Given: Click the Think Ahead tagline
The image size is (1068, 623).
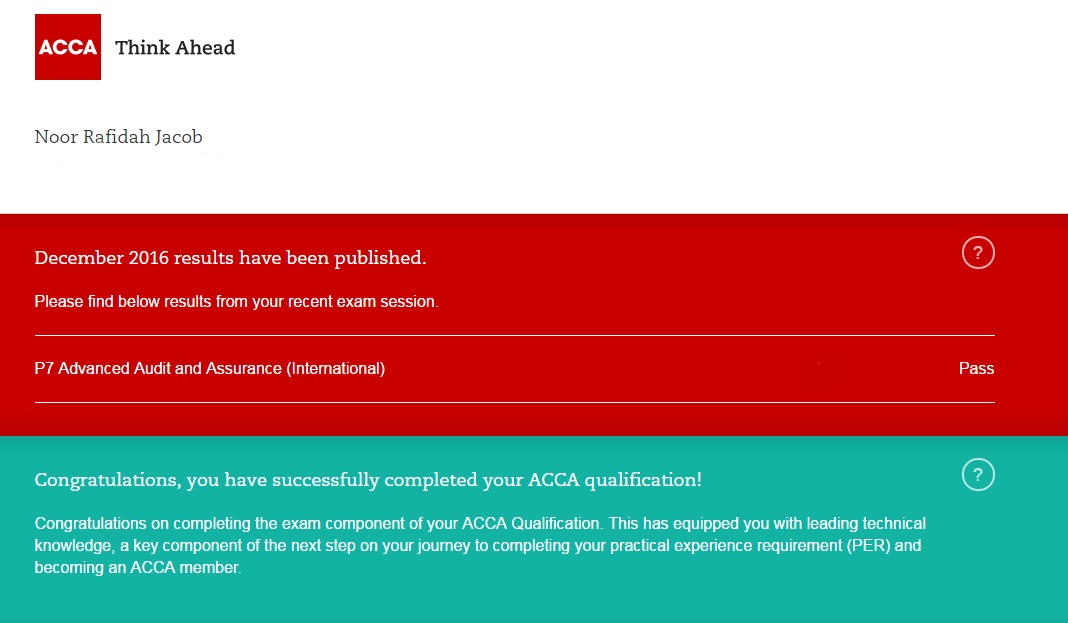Looking at the screenshot, I should (x=175, y=47).
